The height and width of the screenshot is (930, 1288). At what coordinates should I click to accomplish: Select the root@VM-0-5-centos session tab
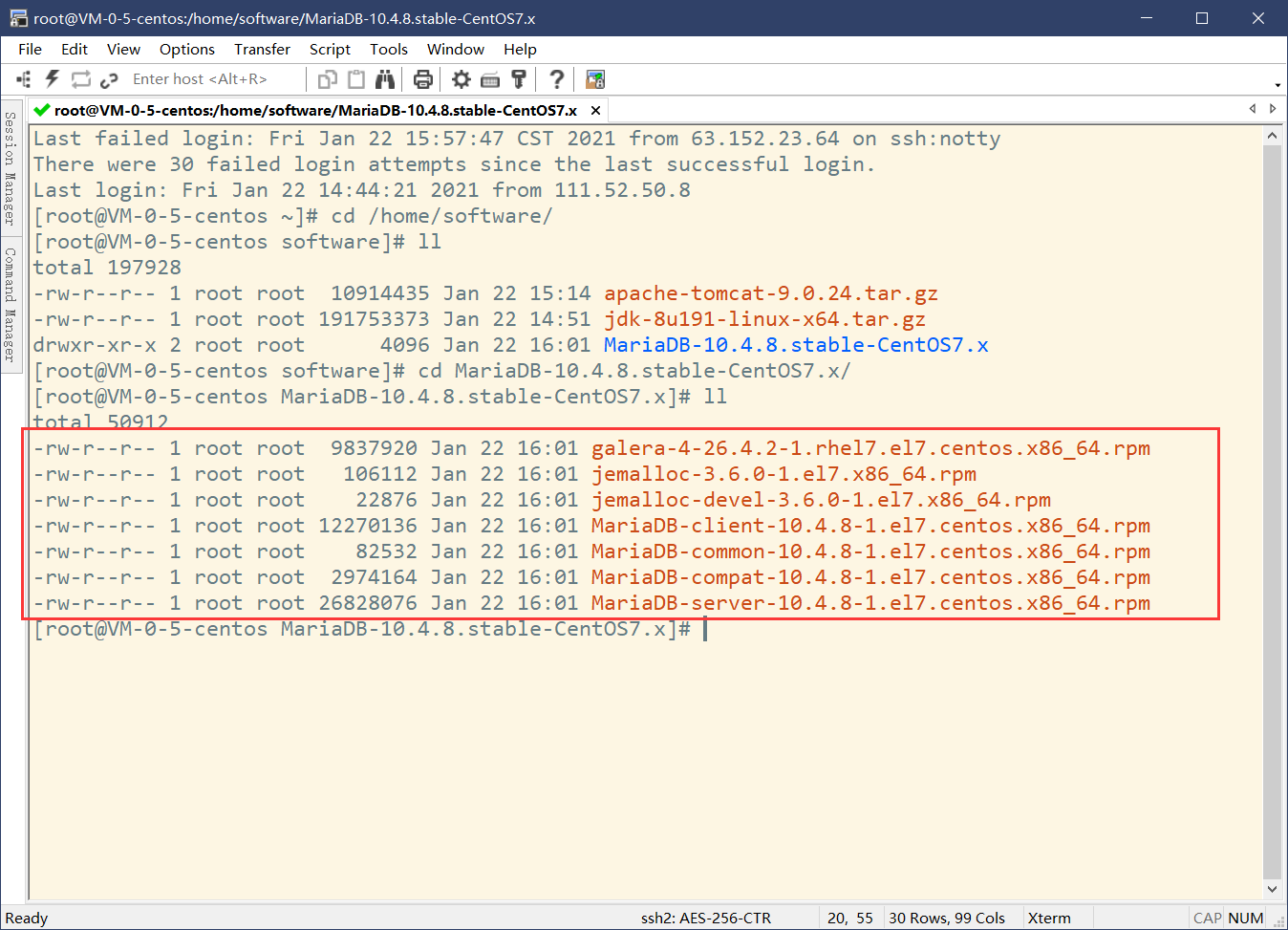coord(319,110)
